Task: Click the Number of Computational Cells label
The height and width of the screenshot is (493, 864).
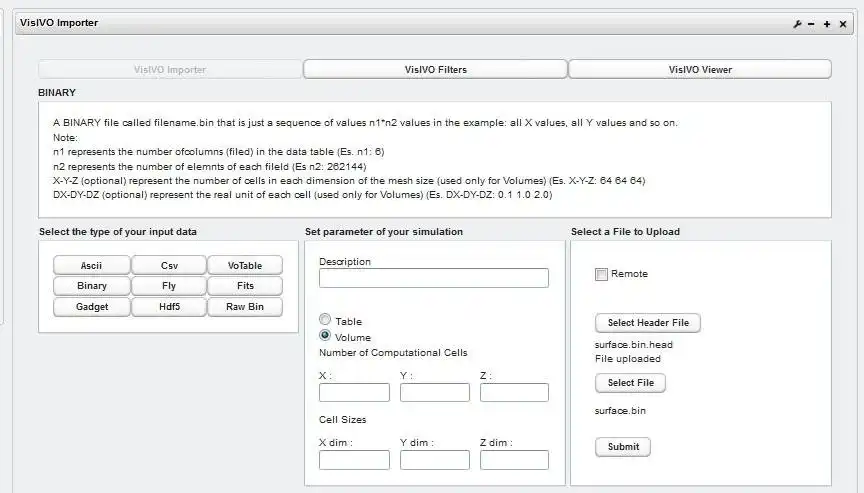Action: click(393, 353)
